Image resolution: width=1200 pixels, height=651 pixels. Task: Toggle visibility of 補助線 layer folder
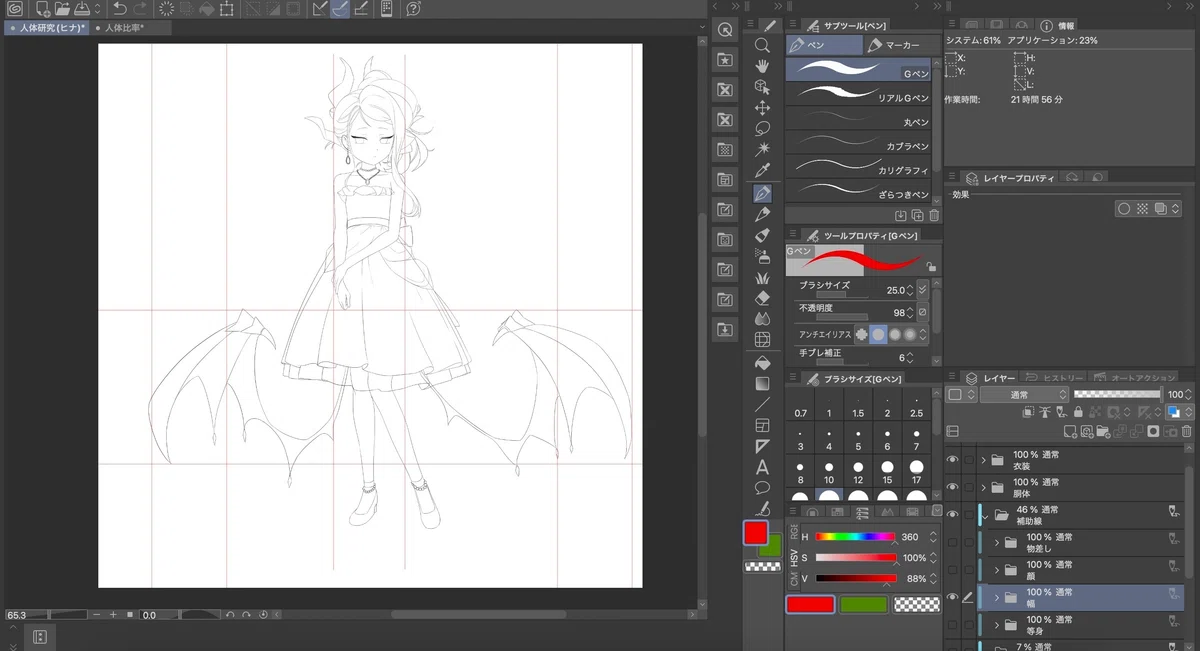[x=952, y=515]
